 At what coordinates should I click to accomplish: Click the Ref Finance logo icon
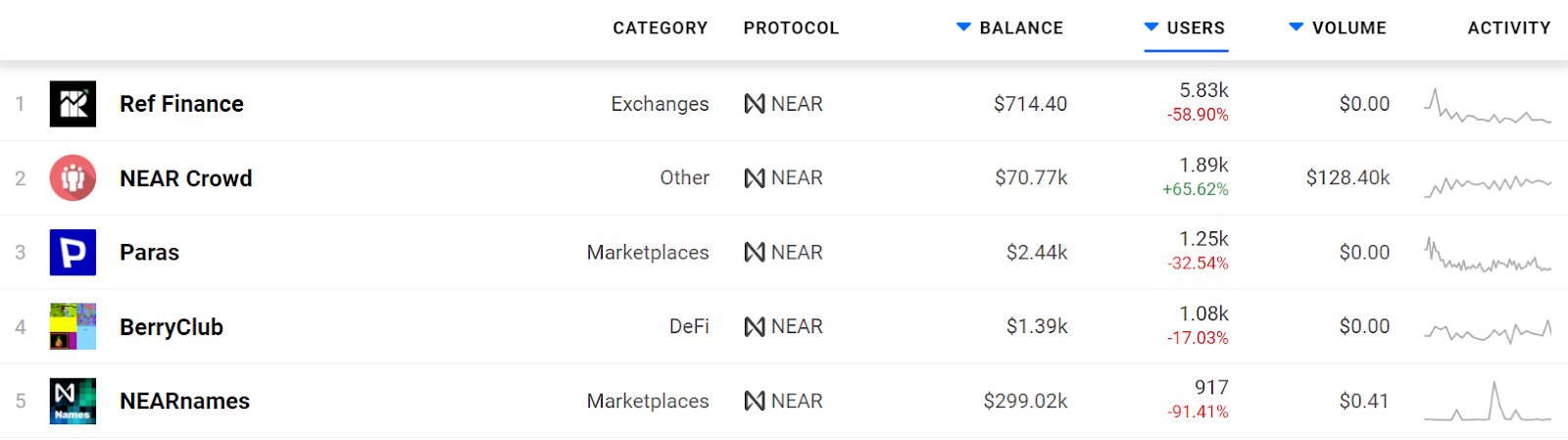click(73, 104)
